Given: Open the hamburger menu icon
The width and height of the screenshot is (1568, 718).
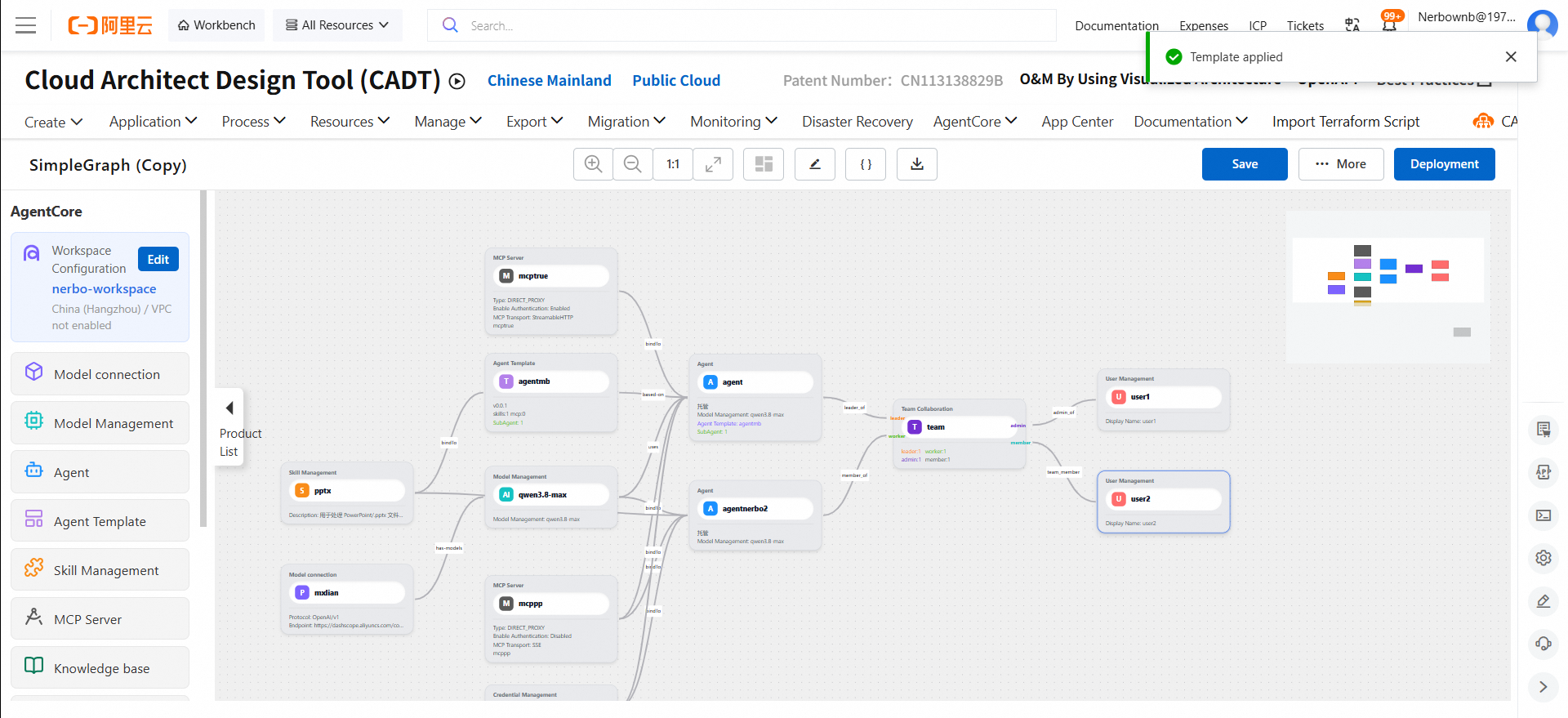Looking at the screenshot, I should pyautogui.click(x=26, y=25).
